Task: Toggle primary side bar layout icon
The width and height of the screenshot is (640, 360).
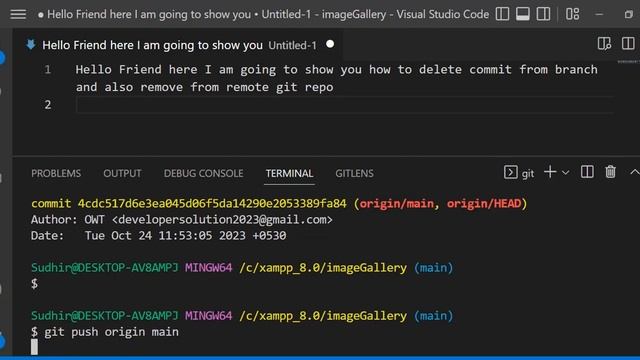Action: click(x=502, y=14)
